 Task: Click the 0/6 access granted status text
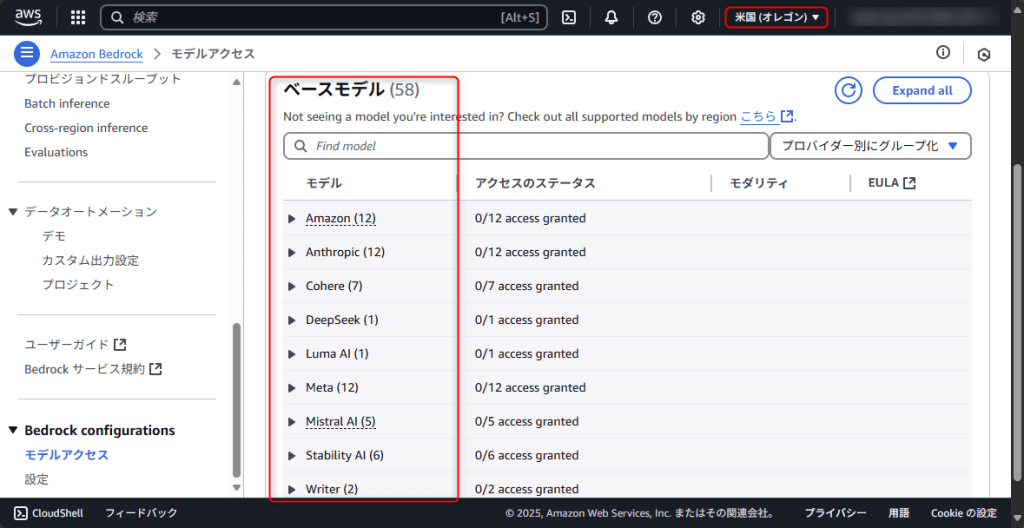(526, 455)
